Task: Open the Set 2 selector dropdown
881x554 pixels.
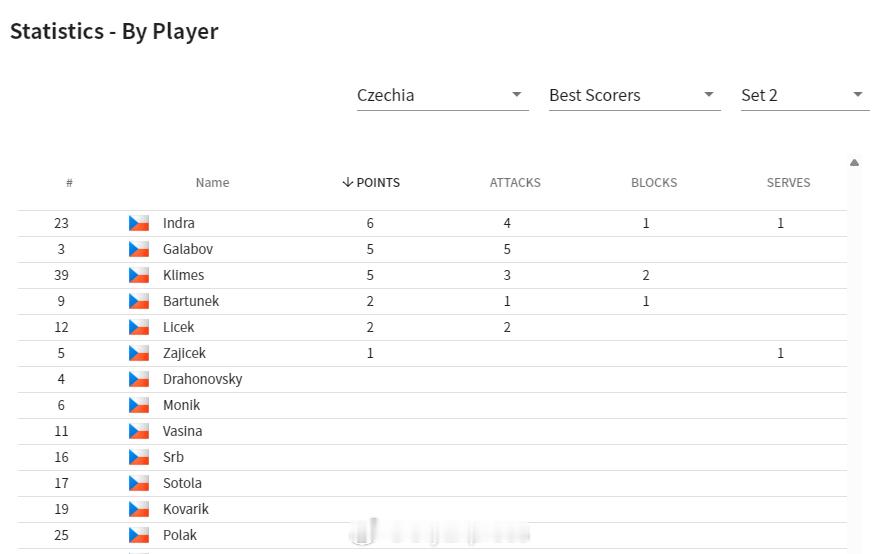Action: (x=805, y=96)
